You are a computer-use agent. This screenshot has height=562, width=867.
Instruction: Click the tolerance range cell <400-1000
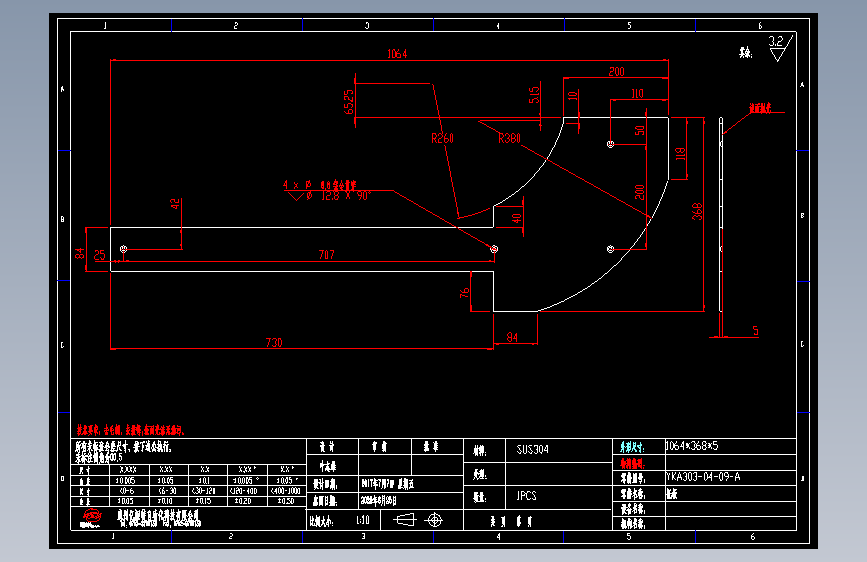[285, 491]
